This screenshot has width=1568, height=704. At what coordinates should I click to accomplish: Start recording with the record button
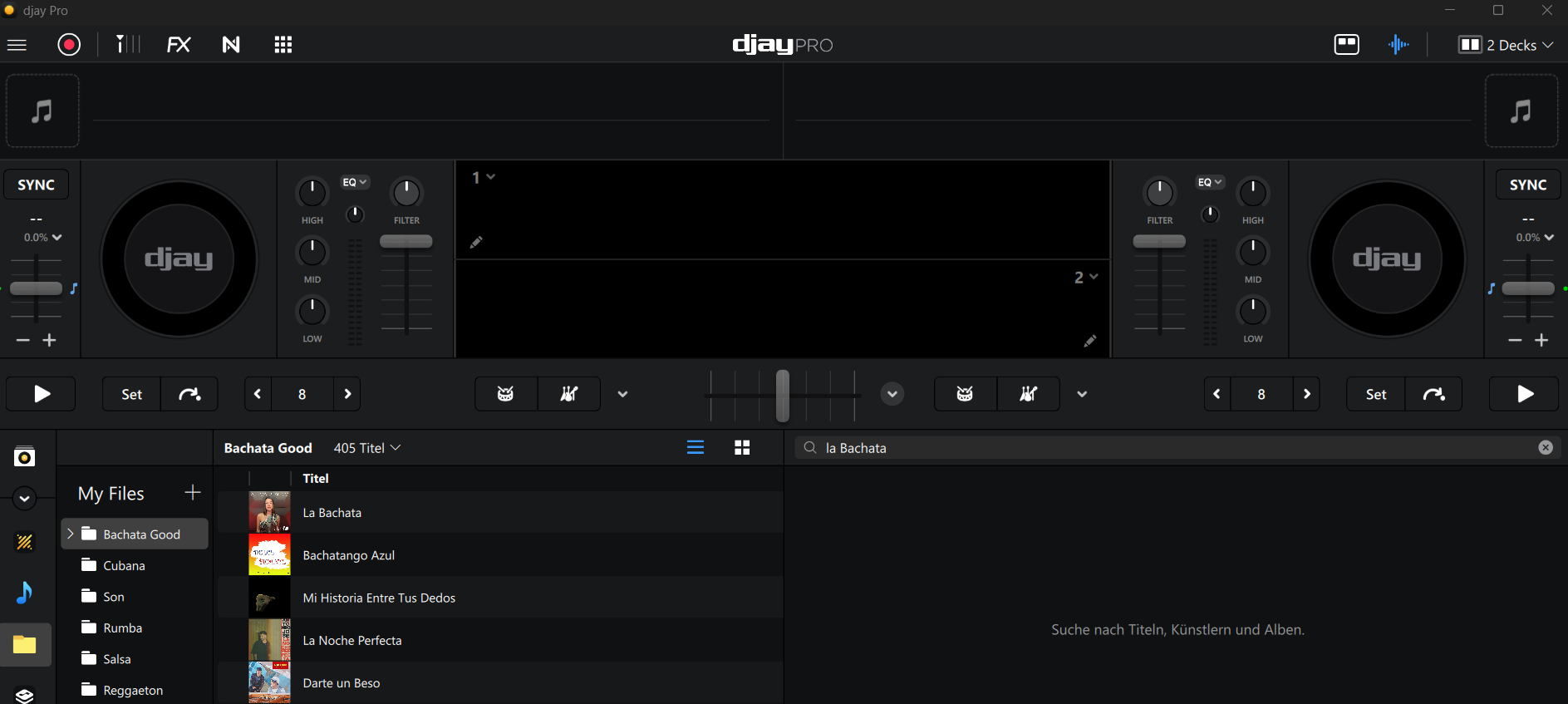[x=69, y=45]
